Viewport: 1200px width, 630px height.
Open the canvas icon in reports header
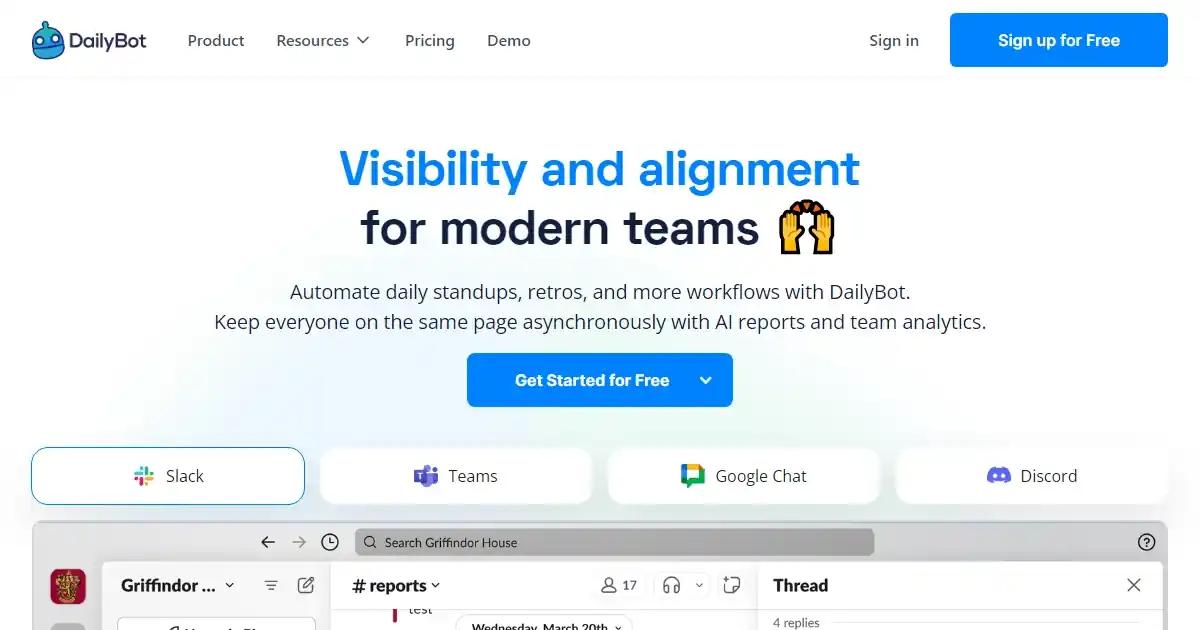click(732, 585)
